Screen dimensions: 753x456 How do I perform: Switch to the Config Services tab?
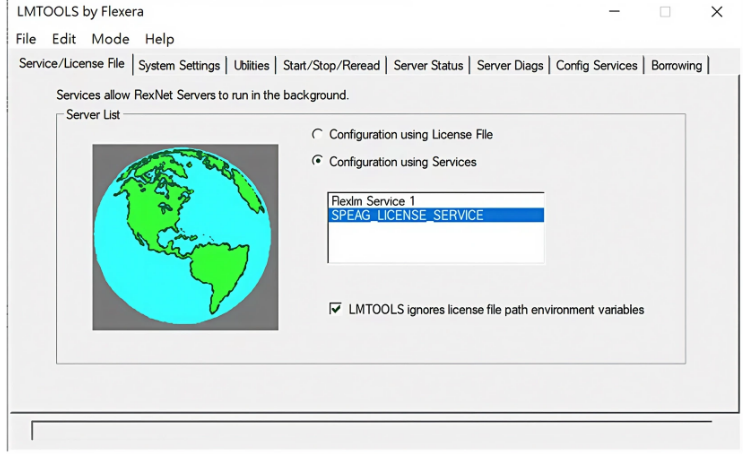[596, 65]
